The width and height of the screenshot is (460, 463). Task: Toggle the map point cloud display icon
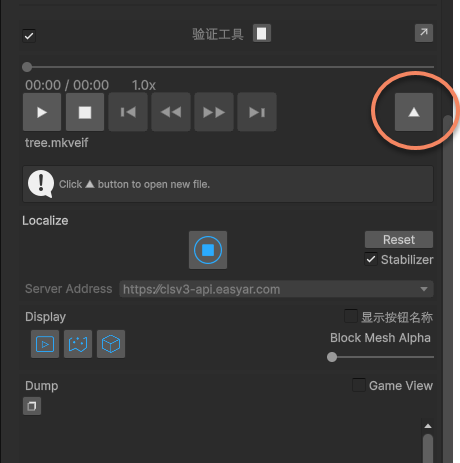[78, 344]
